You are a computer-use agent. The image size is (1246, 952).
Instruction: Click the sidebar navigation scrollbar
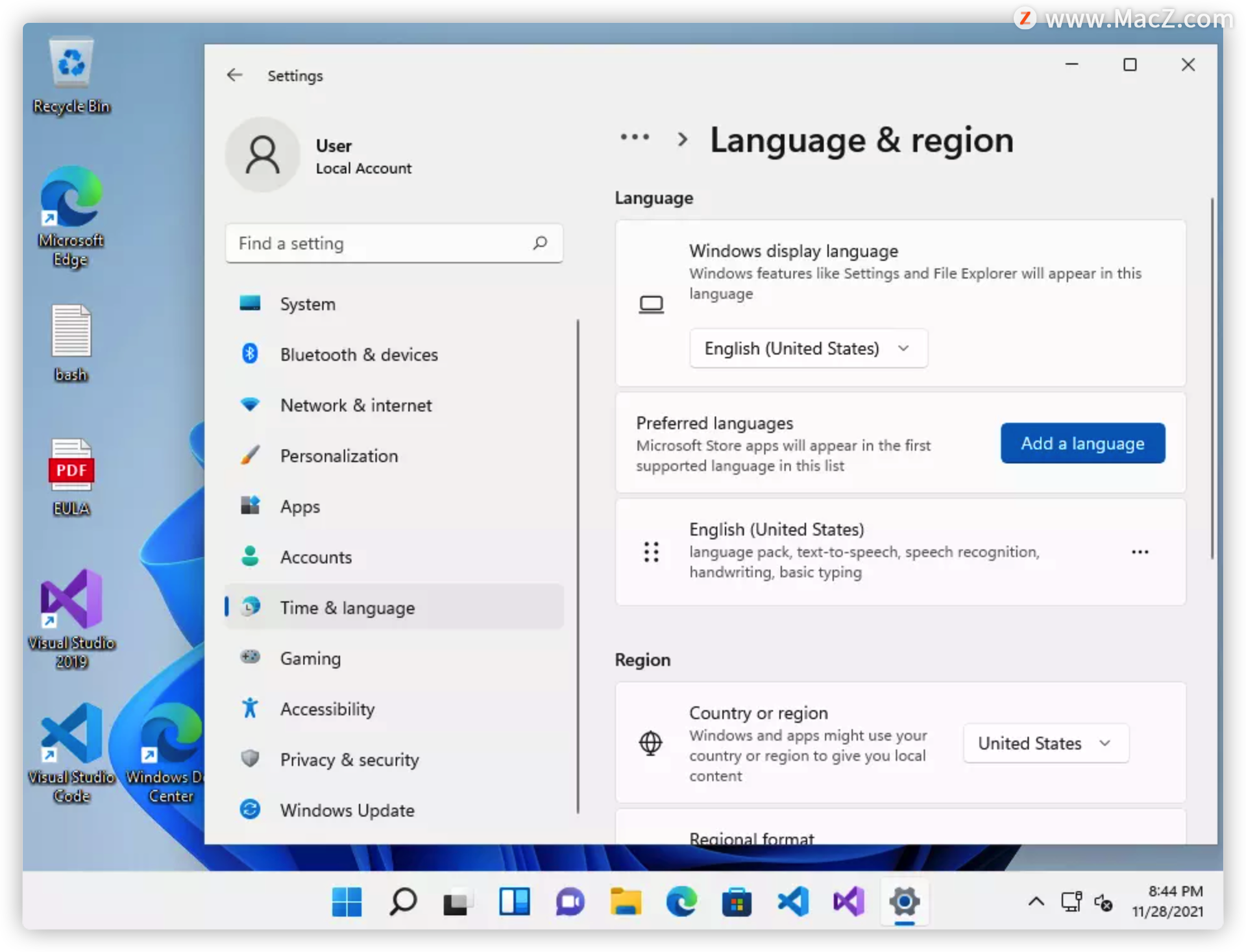click(x=578, y=566)
